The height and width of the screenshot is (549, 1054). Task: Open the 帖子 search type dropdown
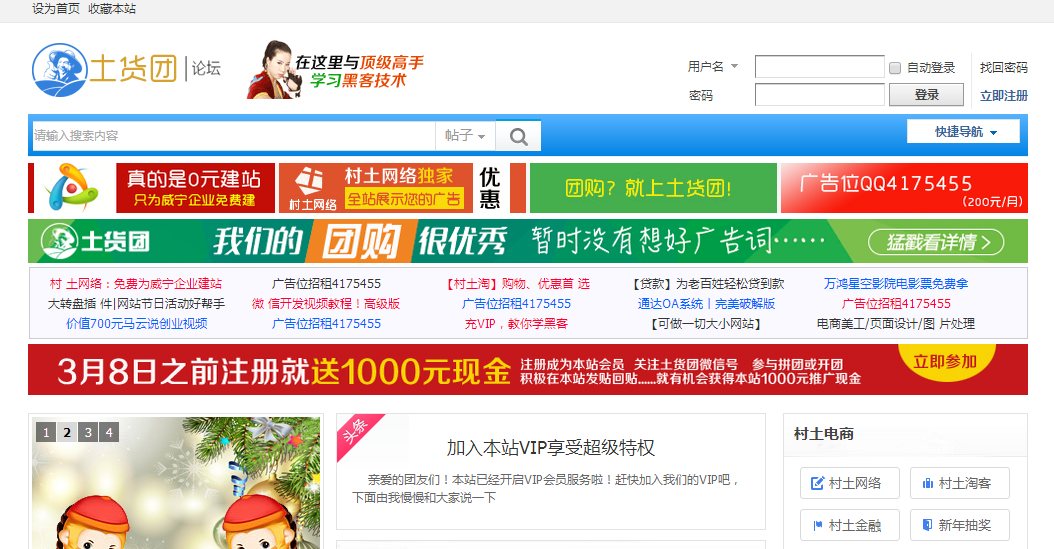tap(465, 136)
